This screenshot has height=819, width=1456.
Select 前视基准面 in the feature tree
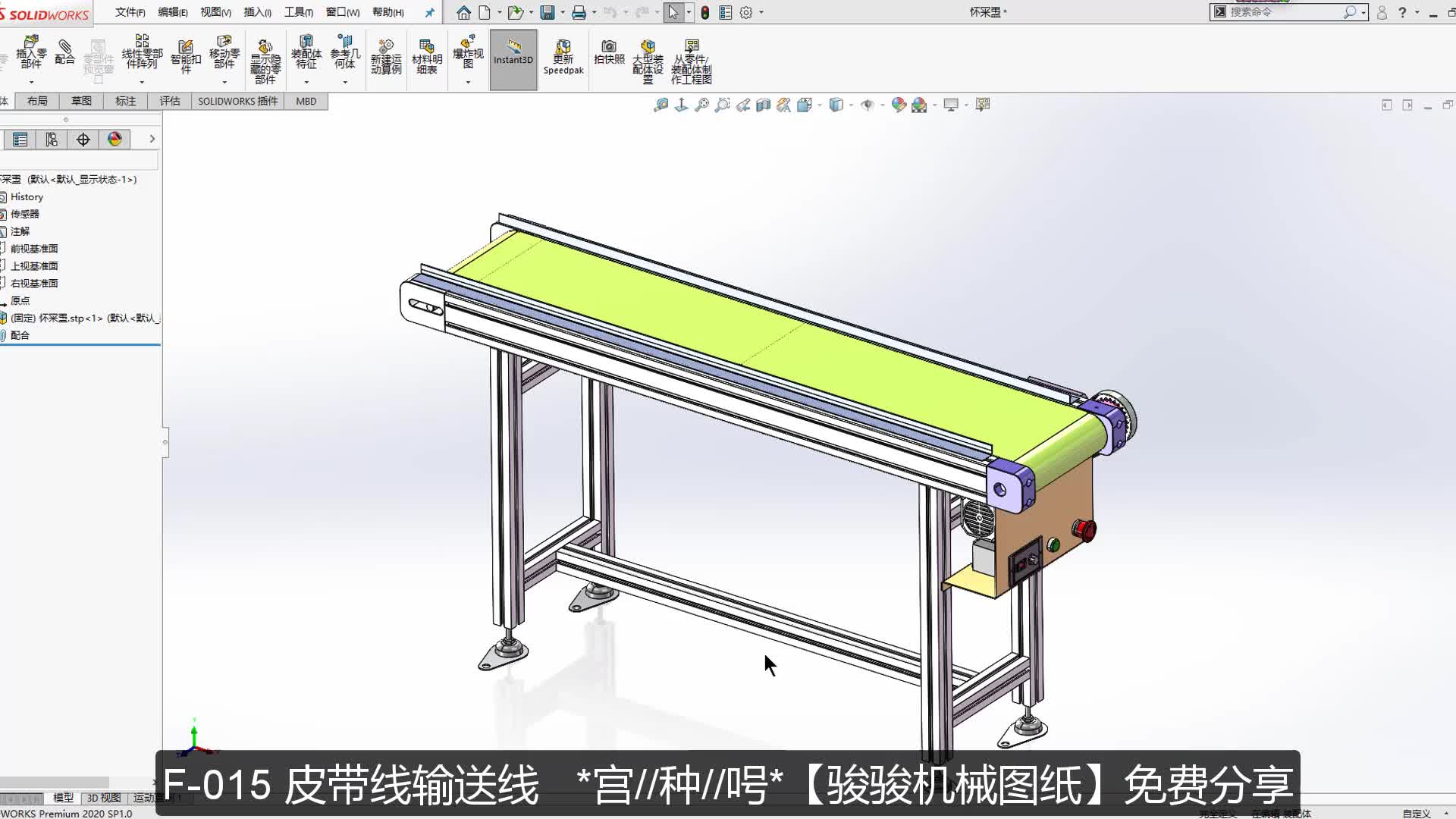34,249
